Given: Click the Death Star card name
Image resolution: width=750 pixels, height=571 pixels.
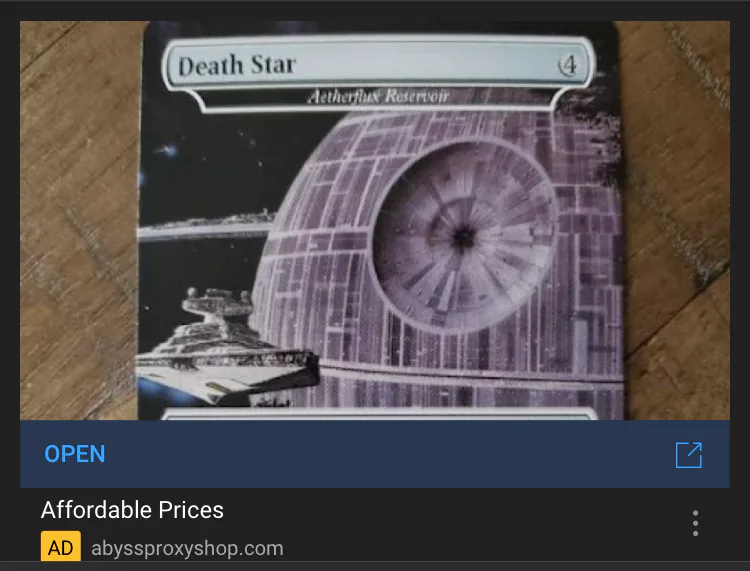Looking at the screenshot, I should point(237,66).
